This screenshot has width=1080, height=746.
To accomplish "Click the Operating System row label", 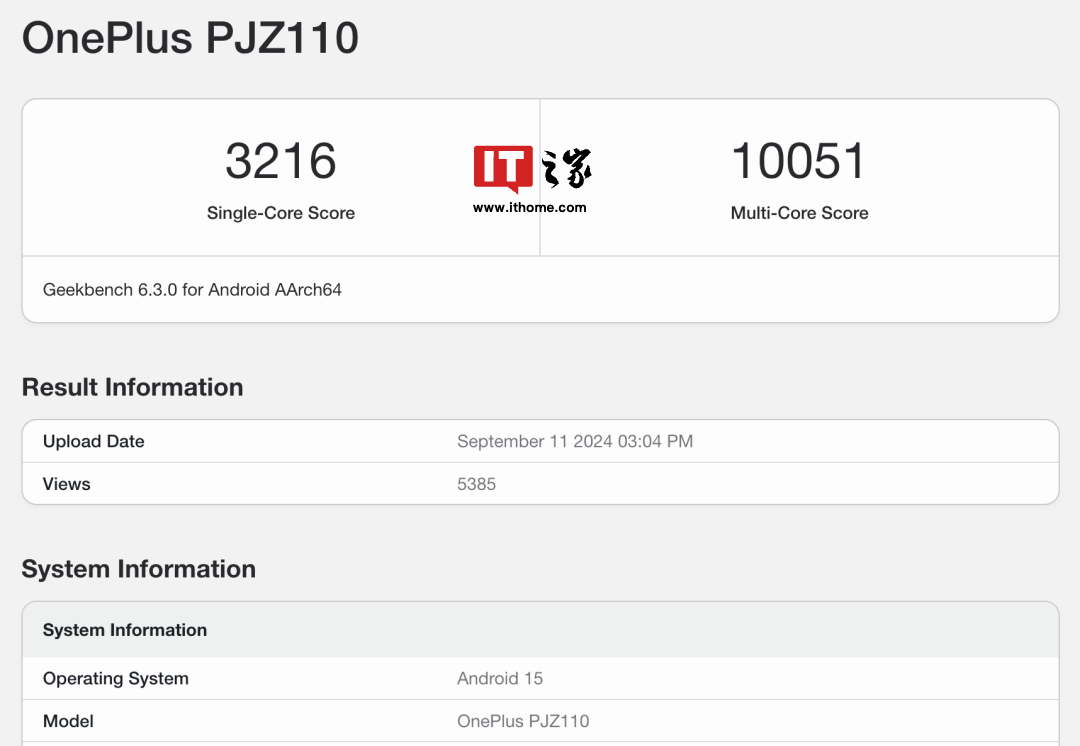I will 115,678.
